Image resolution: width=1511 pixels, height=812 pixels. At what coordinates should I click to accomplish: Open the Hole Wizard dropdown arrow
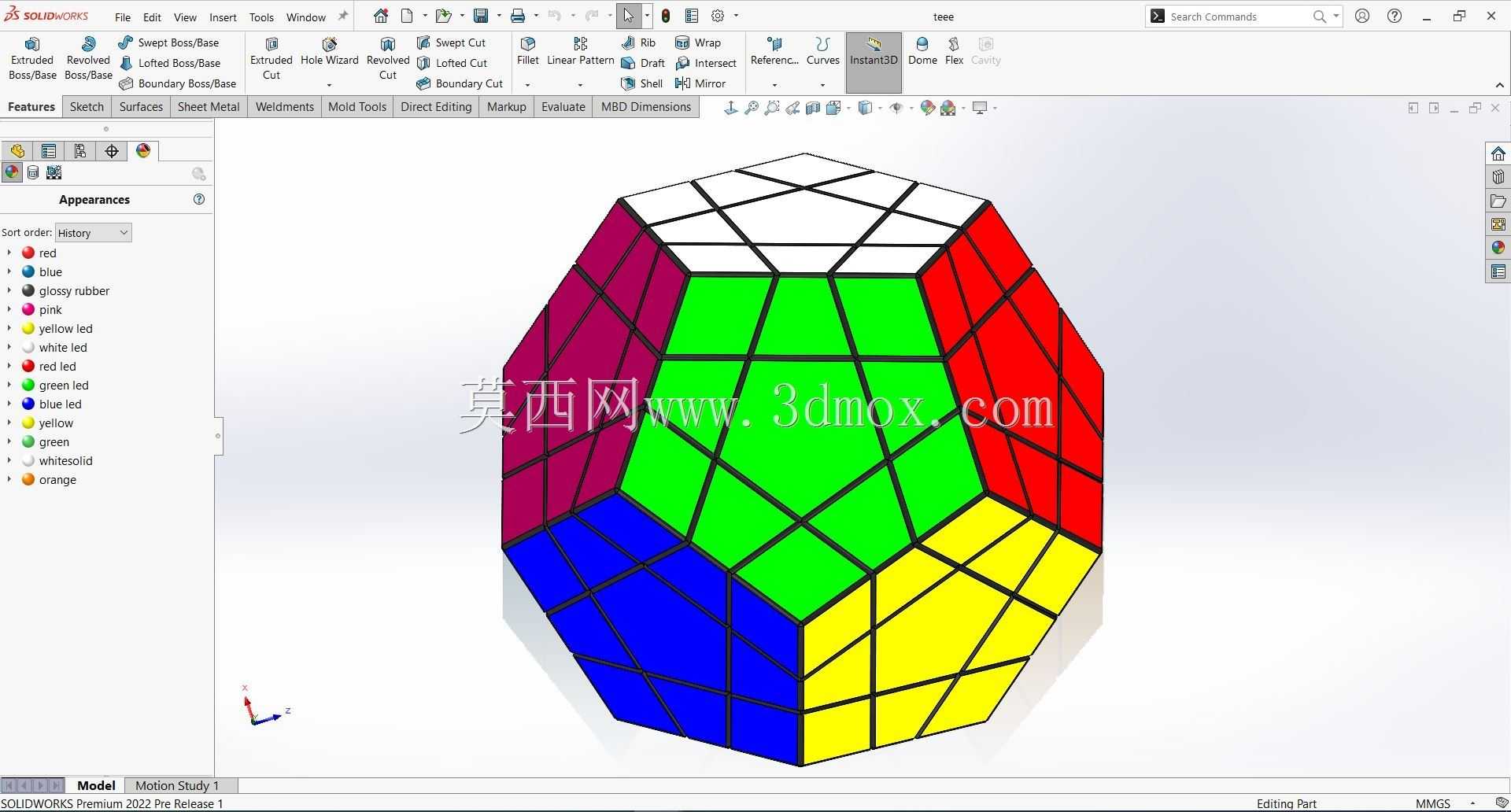coord(329,84)
